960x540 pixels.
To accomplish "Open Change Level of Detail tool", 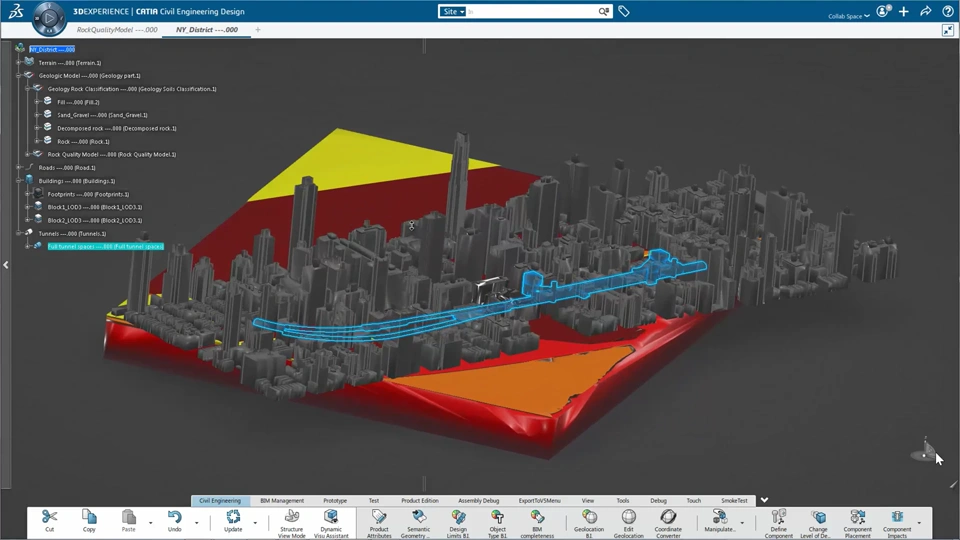I will coord(818,517).
